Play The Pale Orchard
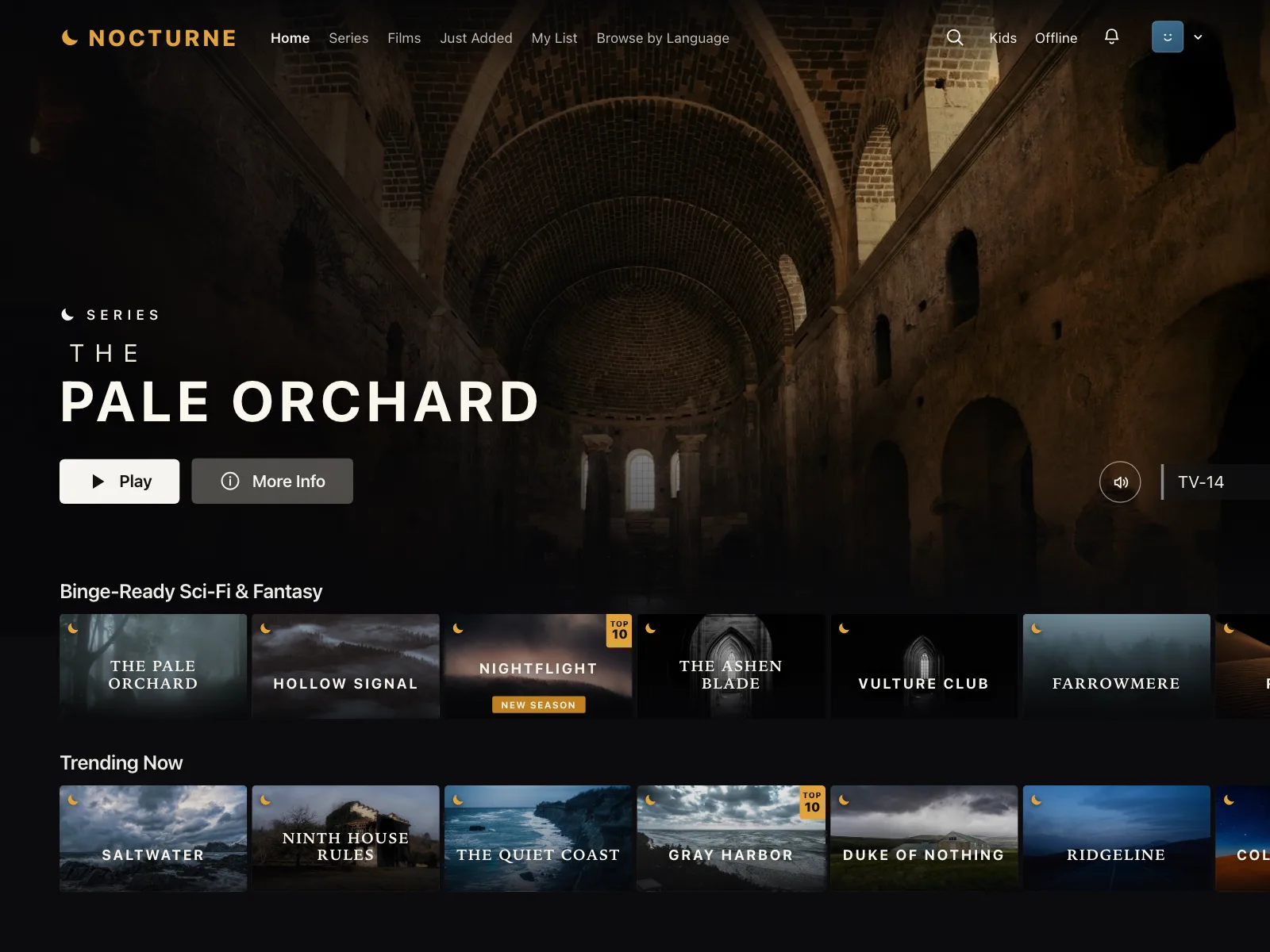This screenshot has height=952, width=1270. 119,482
